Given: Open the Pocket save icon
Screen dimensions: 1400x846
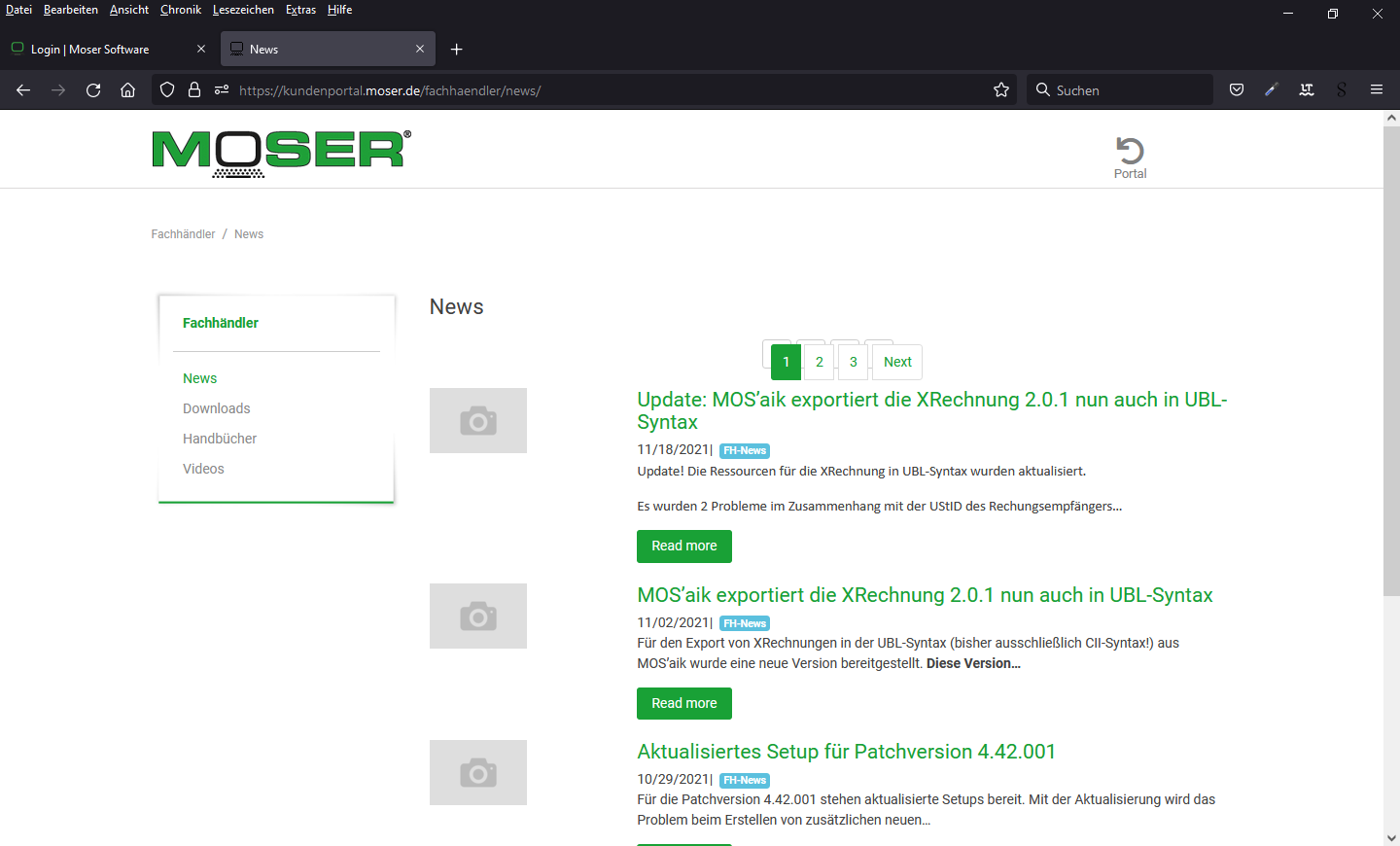Looking at the screenshot, I should (x=1237, y=90).
